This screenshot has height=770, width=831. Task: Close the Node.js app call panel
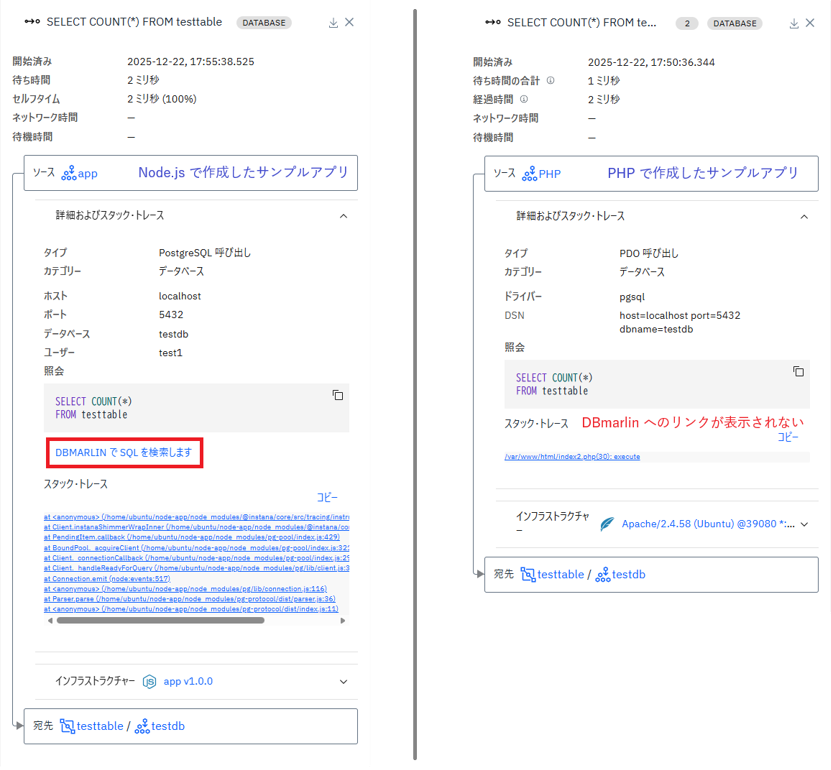pyautogui.click(x=349, y=22)
